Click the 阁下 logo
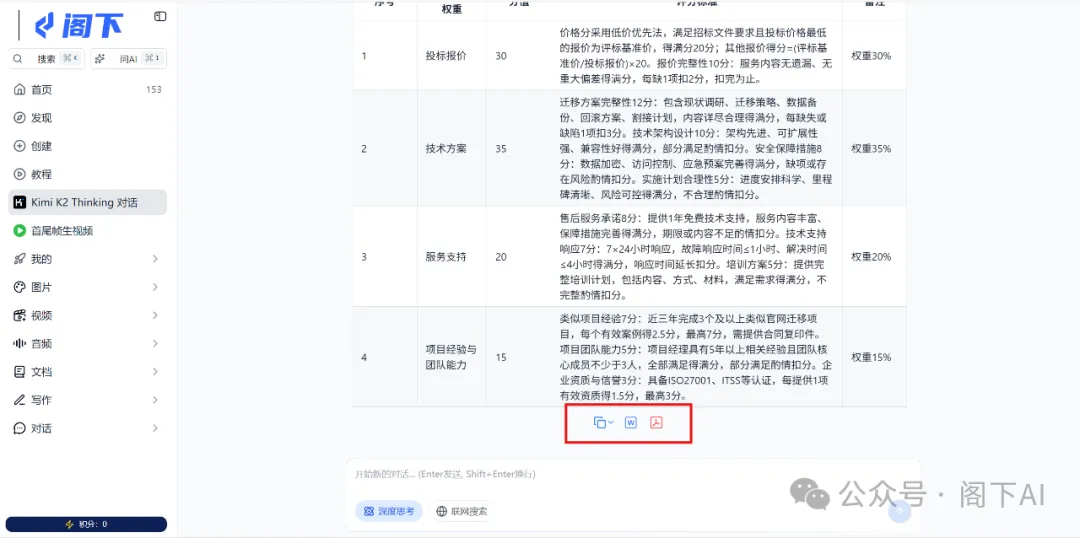The width and height of the screenshot is (1080, 538). point(79,25)
